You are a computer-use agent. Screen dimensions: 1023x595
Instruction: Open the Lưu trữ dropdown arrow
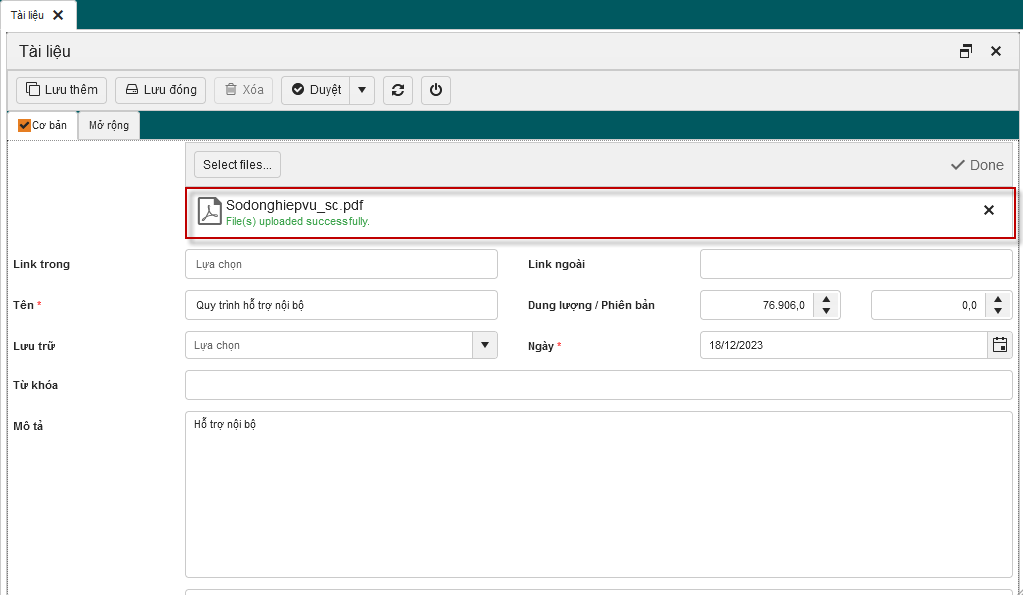(485, 345)
